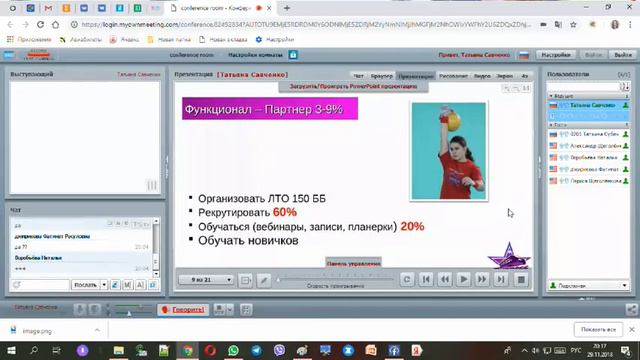Click the 'A' font icon in chat toolbar
Image resolution: width=640 pixels, height=360 pixels.
(x=140, y=284)
